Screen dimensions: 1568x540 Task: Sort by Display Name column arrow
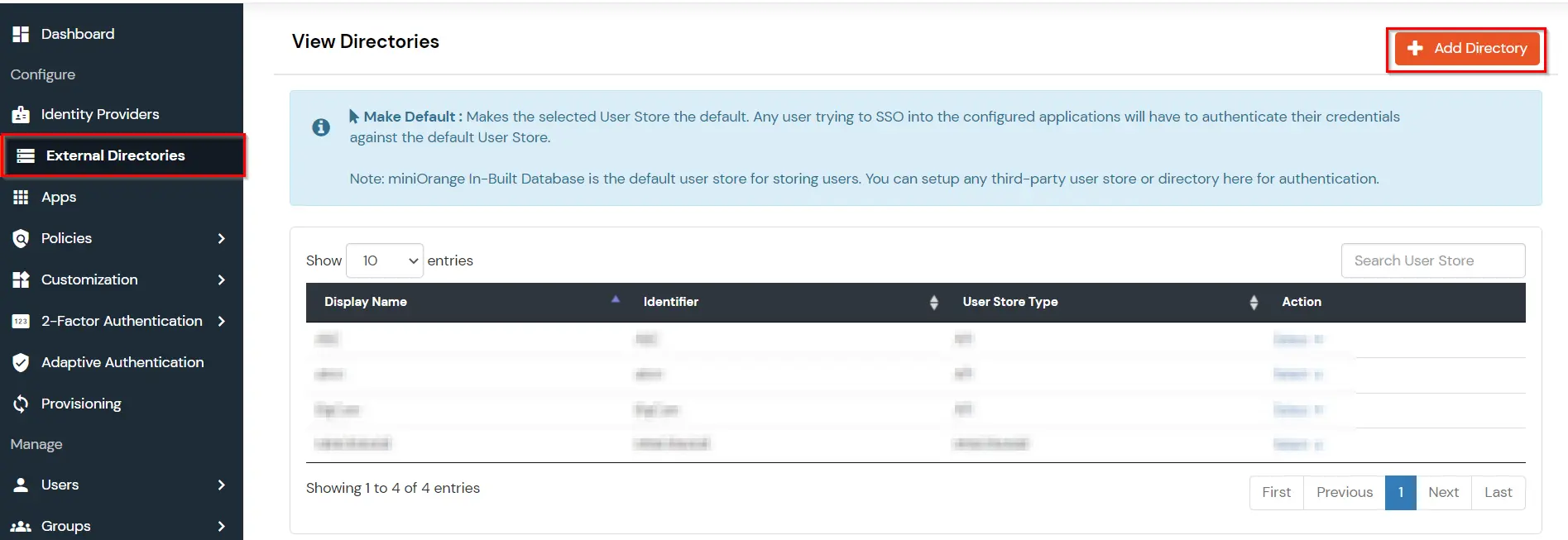(616, 299)
